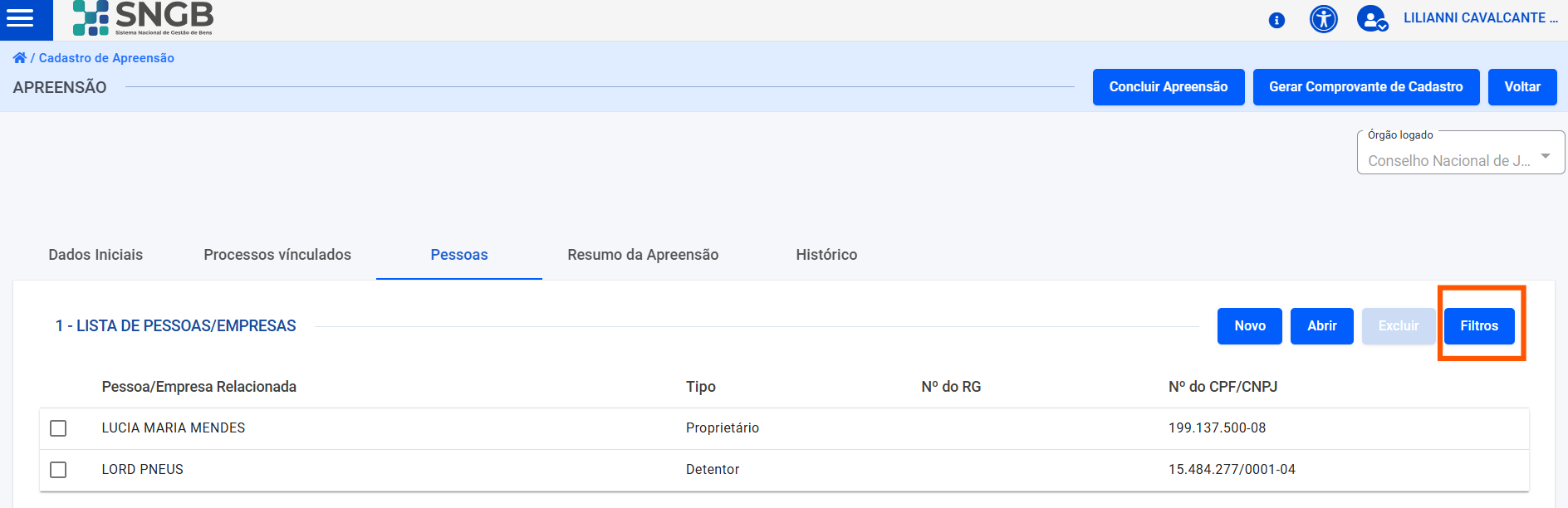Open the information icon
Screen dimensions: 1568x508
(x=1276, y=21)
